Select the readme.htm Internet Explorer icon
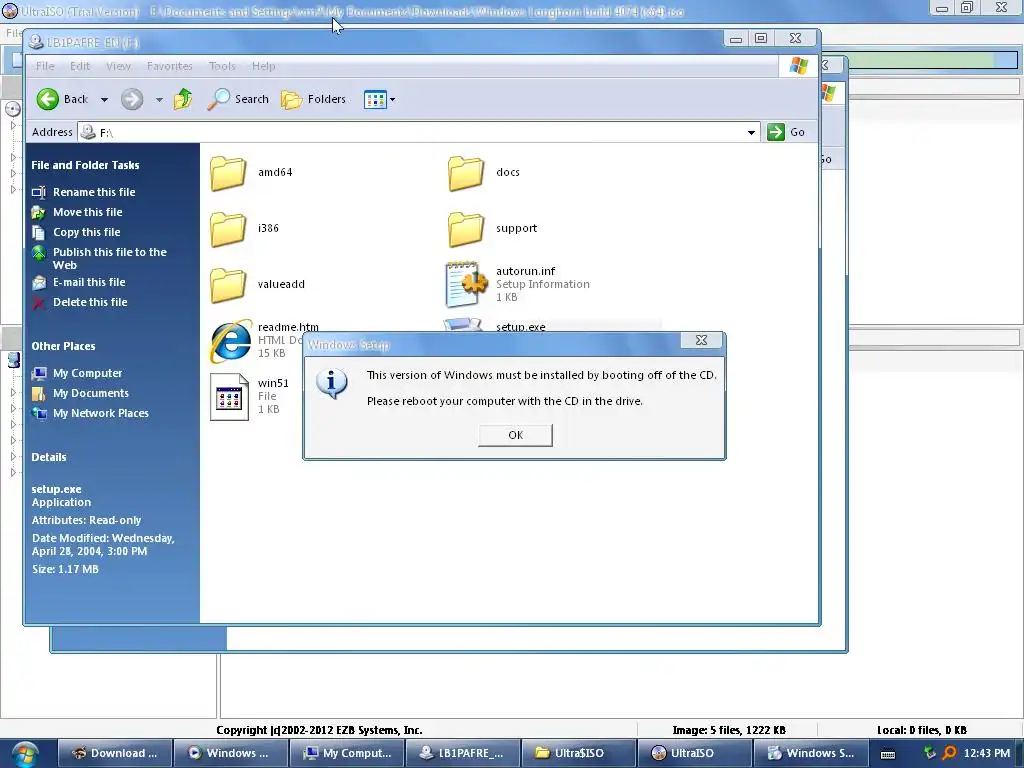Viewport: 1024px width, 768px height. (x=231, y=340)
